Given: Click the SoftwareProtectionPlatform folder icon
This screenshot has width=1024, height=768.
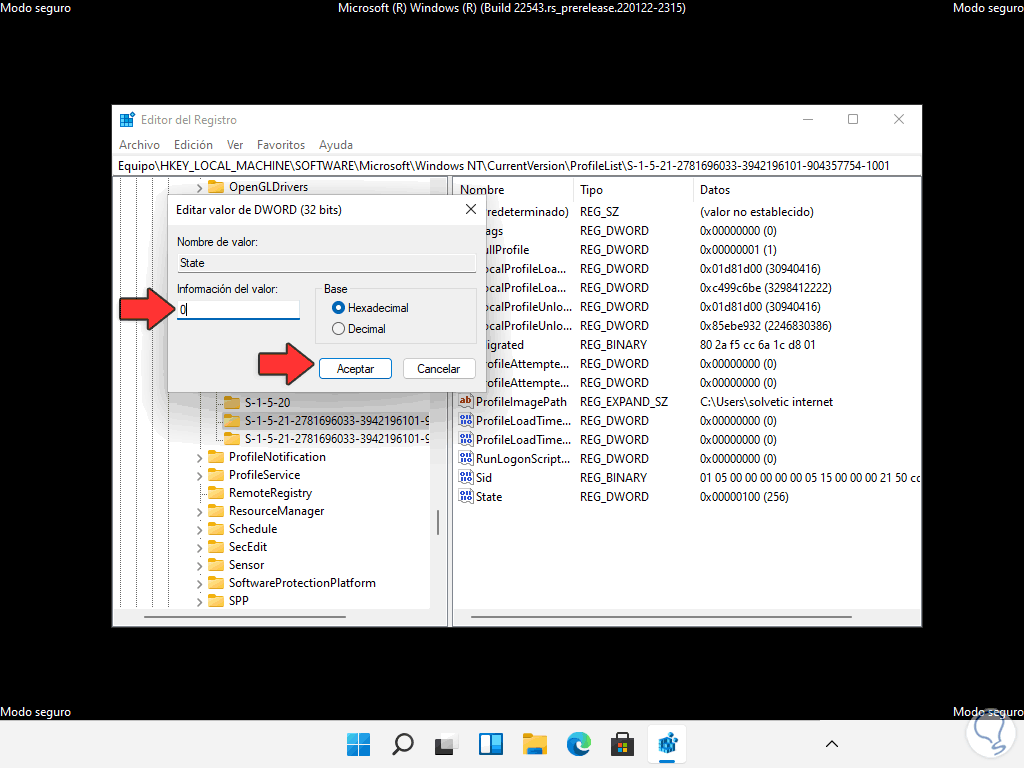Looking at the screenshot, I should [x=216, y=583].
